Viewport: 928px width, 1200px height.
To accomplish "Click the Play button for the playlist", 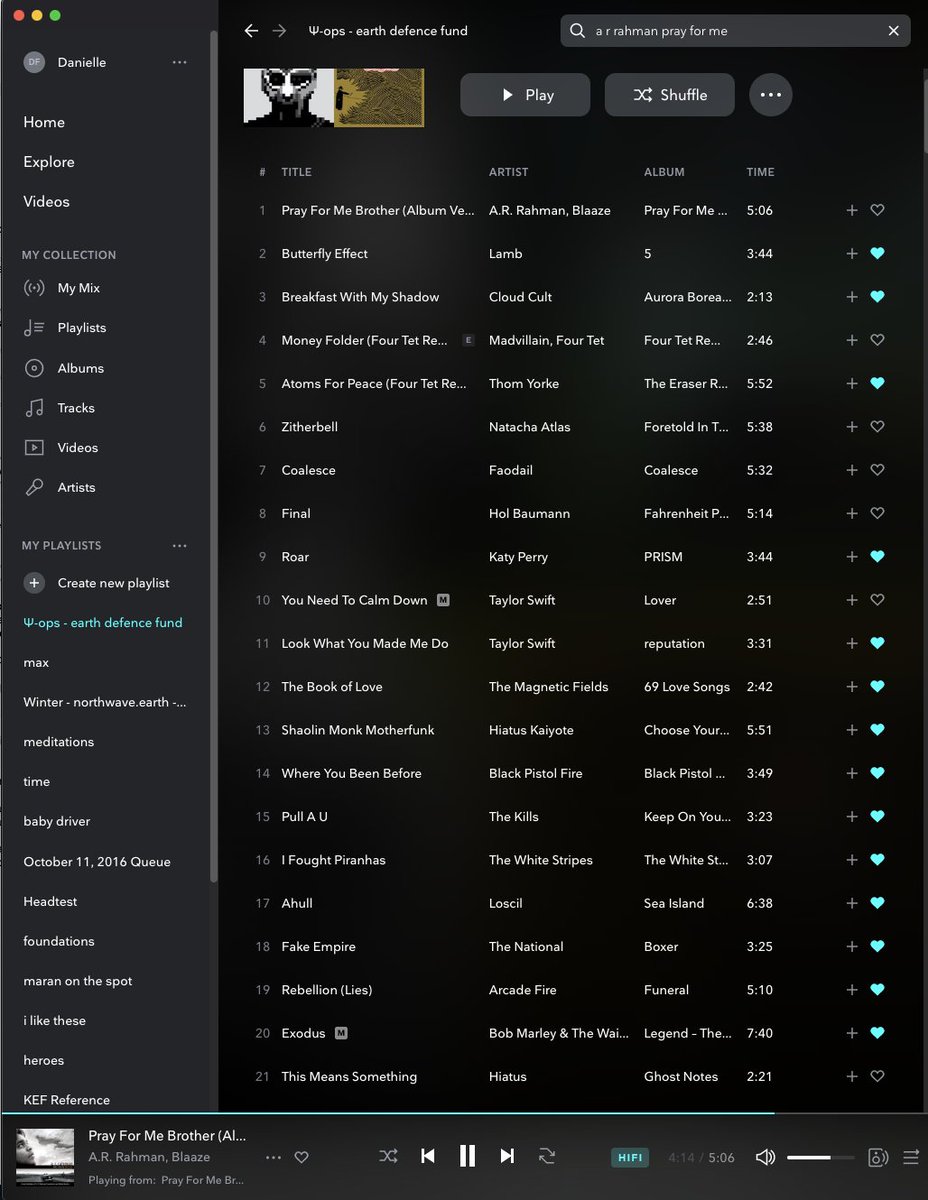I will 525,95.
